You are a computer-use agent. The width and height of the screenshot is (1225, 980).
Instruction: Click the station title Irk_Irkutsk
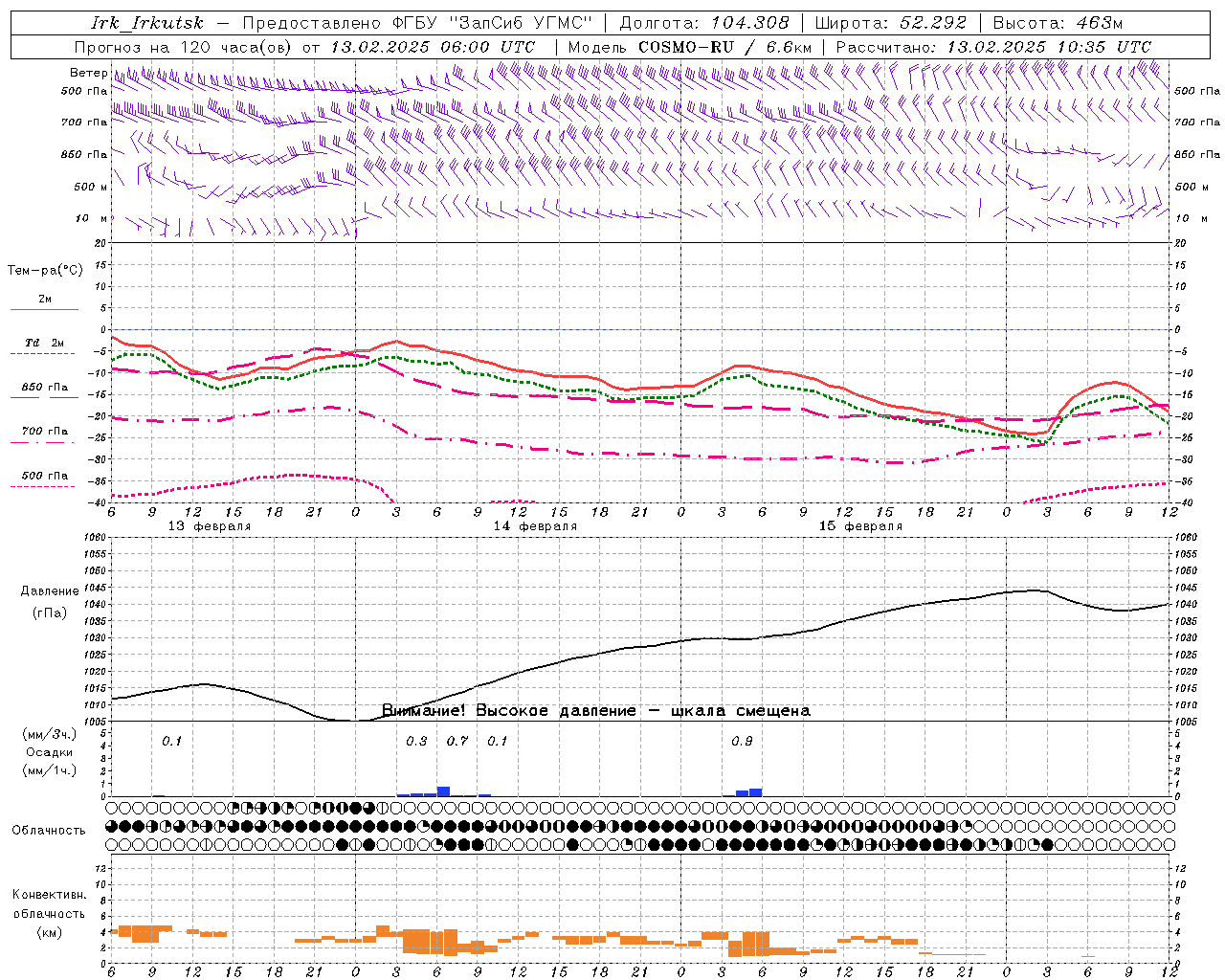pyautogui.click(x=147, y=23)
